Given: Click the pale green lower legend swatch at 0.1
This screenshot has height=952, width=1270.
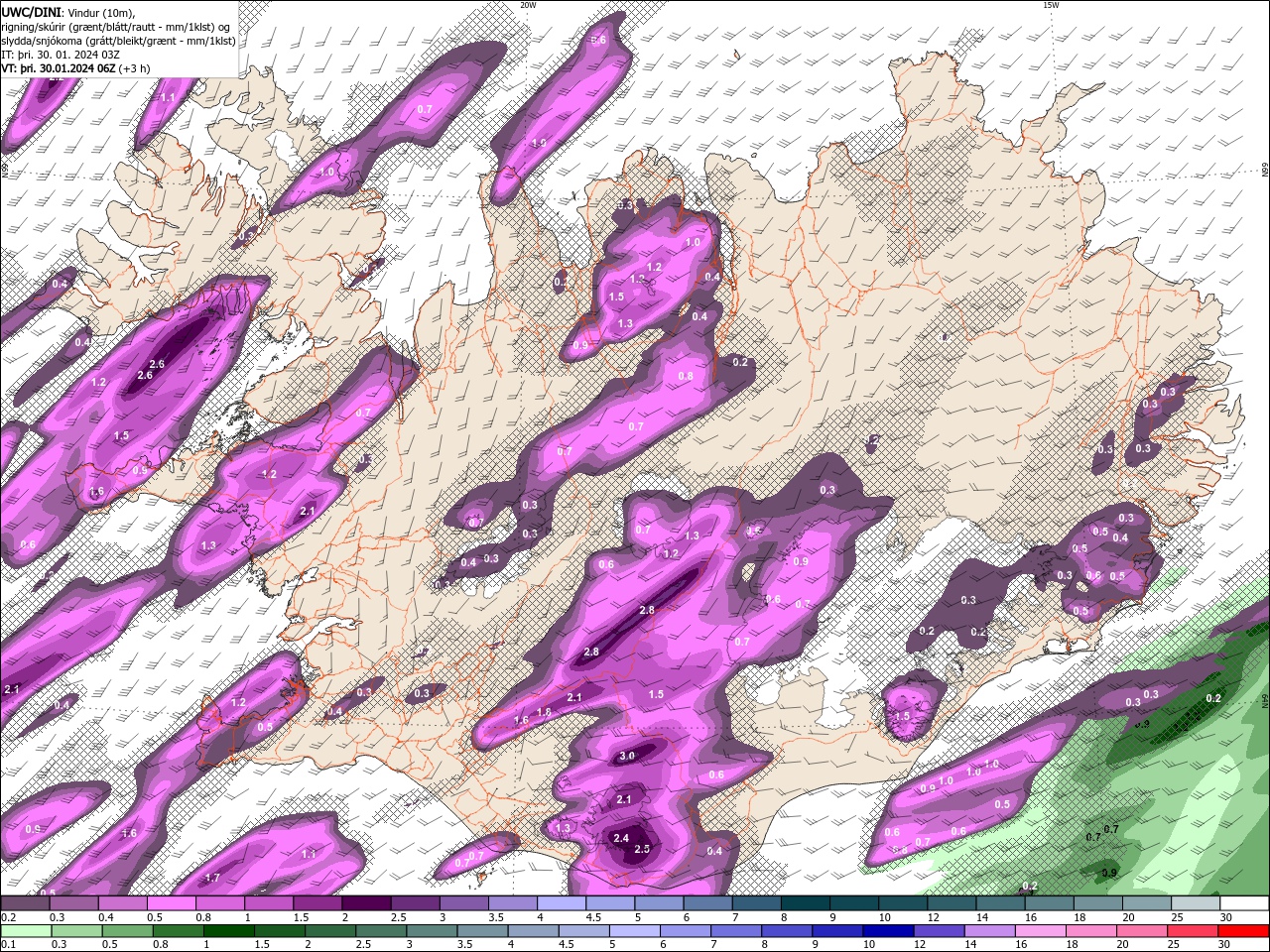Looking at the screenshot, I should [x=27, y=931].
